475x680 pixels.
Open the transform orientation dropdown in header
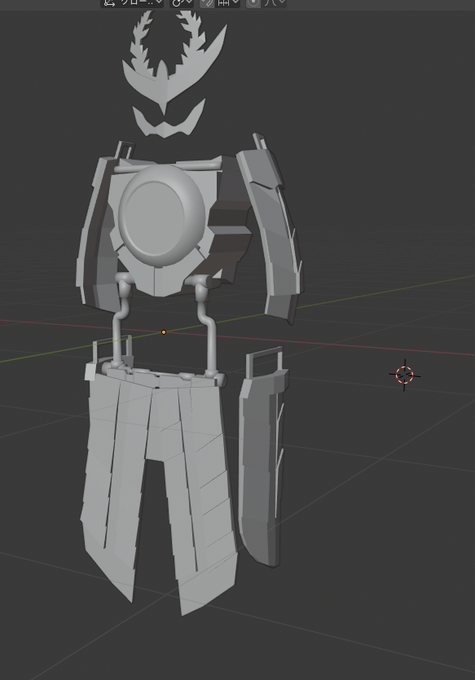point(132,3)
